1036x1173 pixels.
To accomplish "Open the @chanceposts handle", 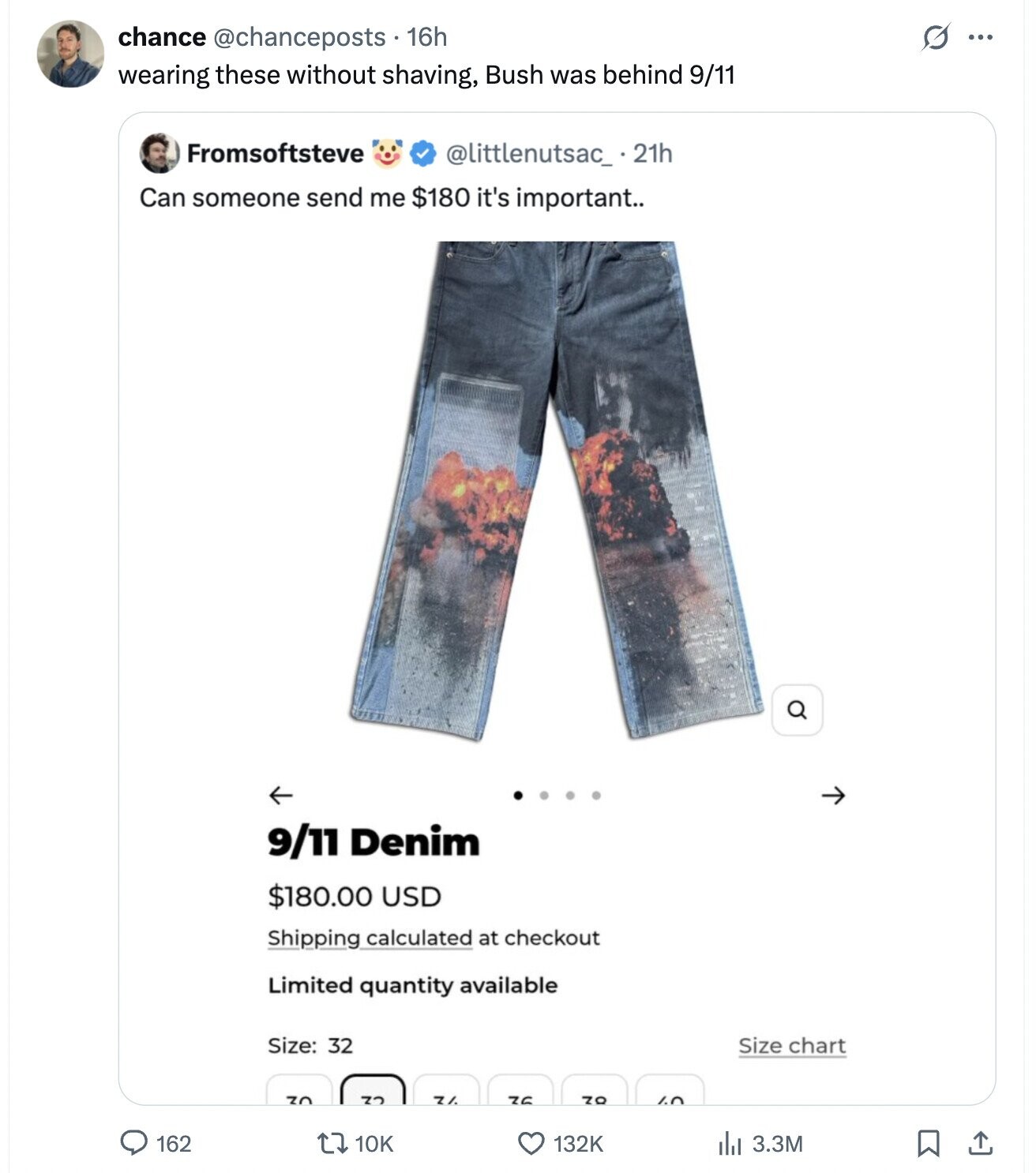I will coord(299,36).
